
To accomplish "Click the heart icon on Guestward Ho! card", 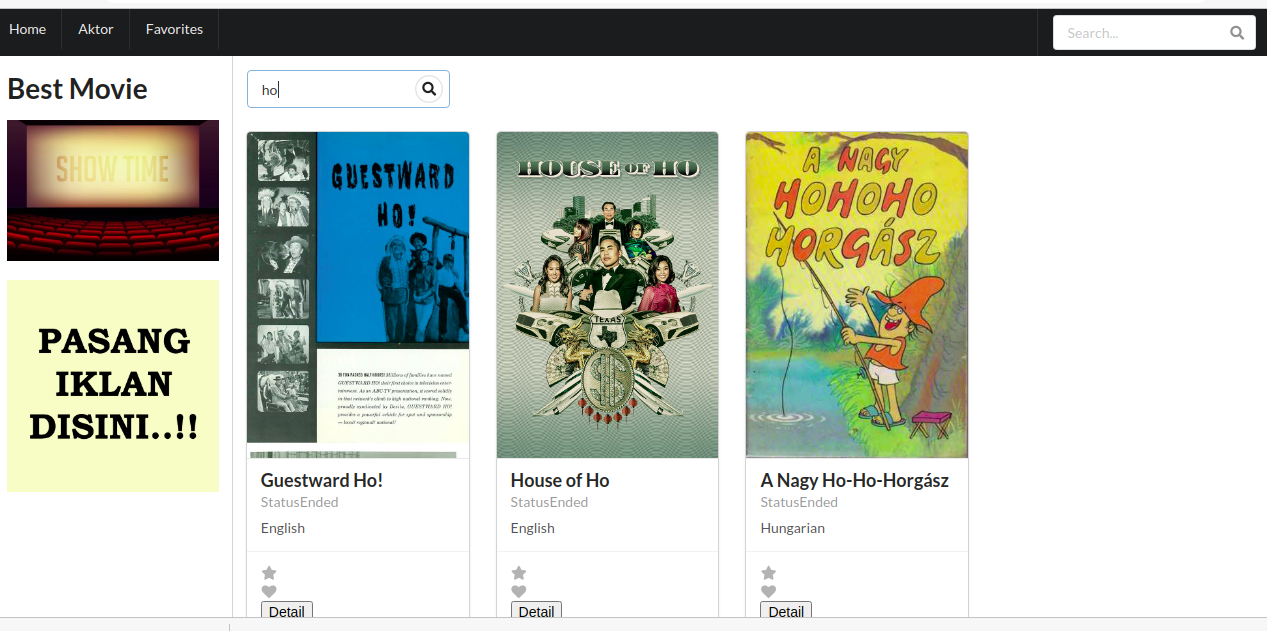I will (x=269, y=592).
